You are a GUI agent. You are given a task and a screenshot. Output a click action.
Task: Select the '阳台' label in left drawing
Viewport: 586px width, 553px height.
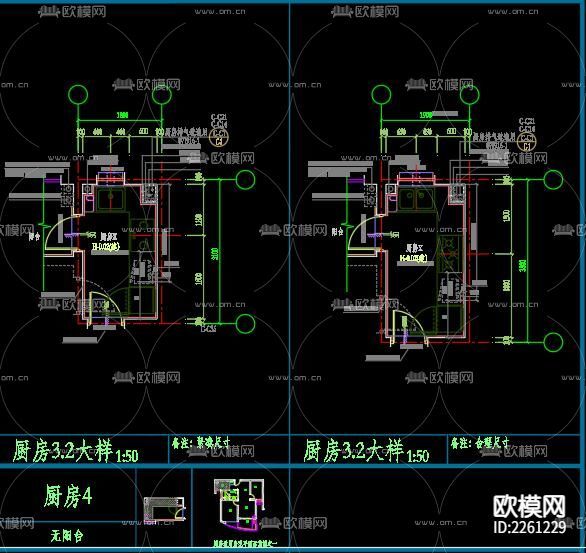coord(35,236)
